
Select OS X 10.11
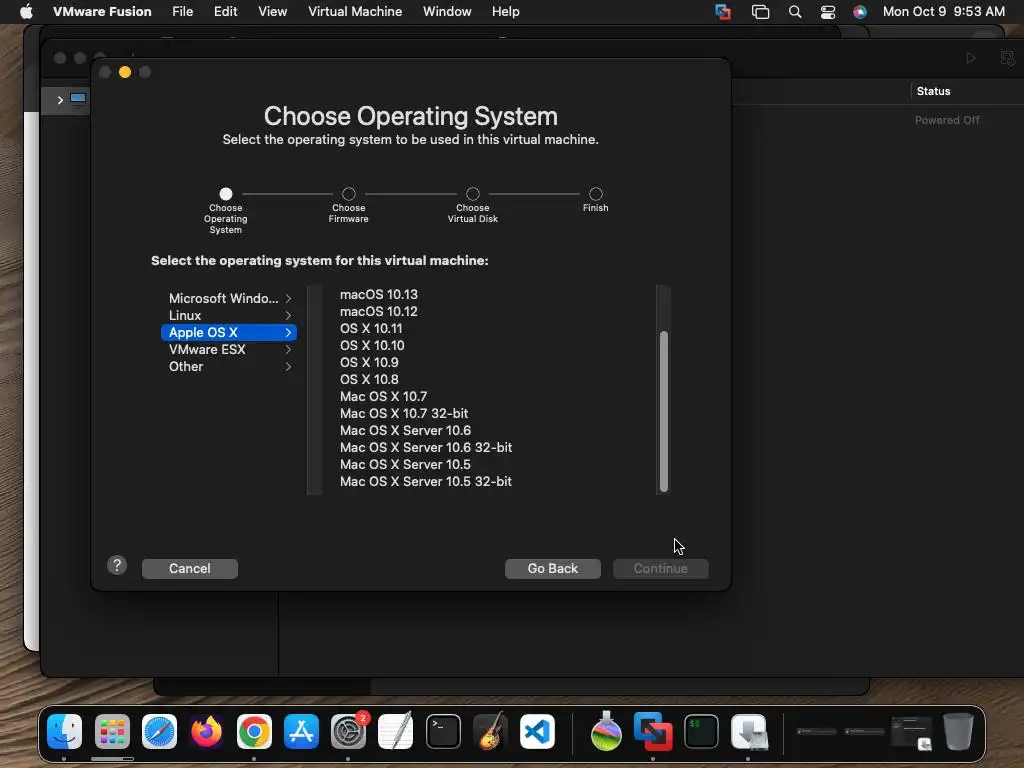click(371, 328)
